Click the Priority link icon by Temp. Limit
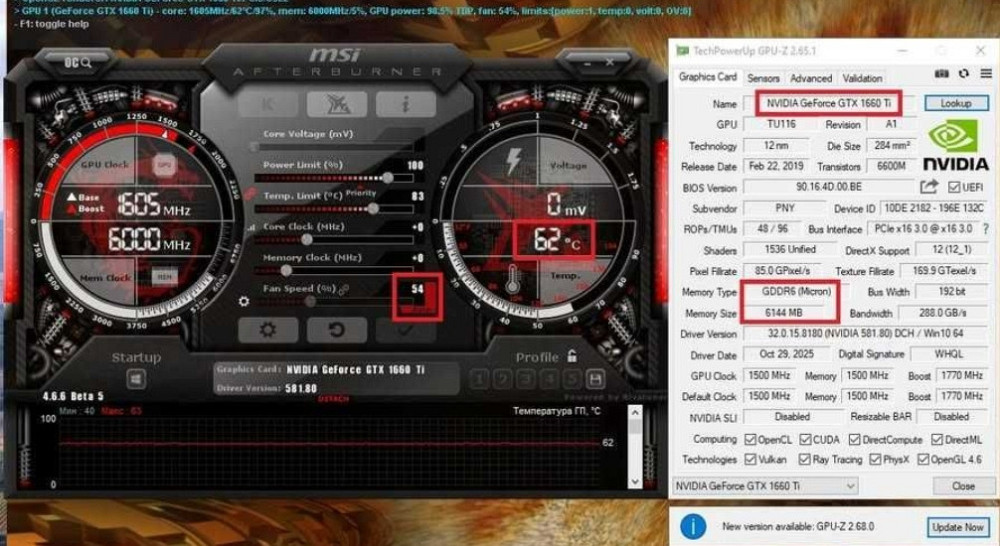Screen dimensions: 1000x546 click(250, 193)
